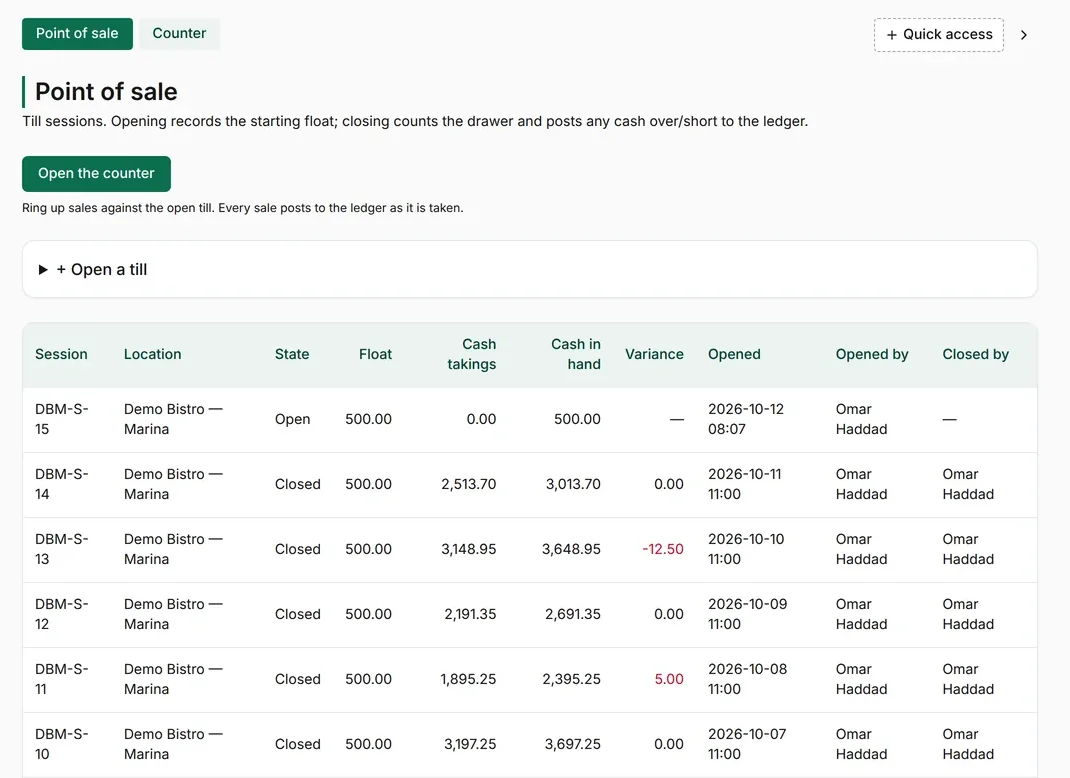Click Closed state of session DBM-S-13
The width and height of the screenshot is (1070, 778).
pyautogui.click(x=298, y=549)
